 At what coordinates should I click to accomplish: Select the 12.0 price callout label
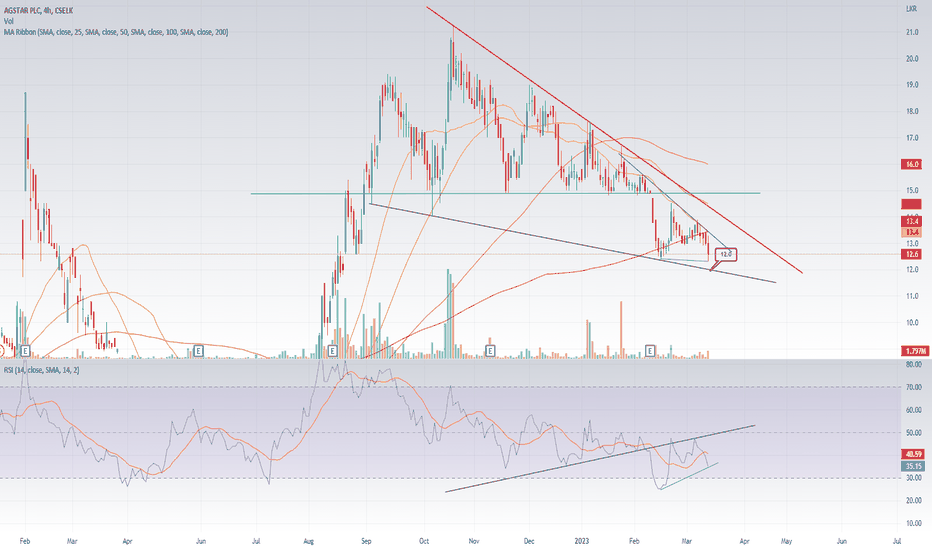[726, 254]
